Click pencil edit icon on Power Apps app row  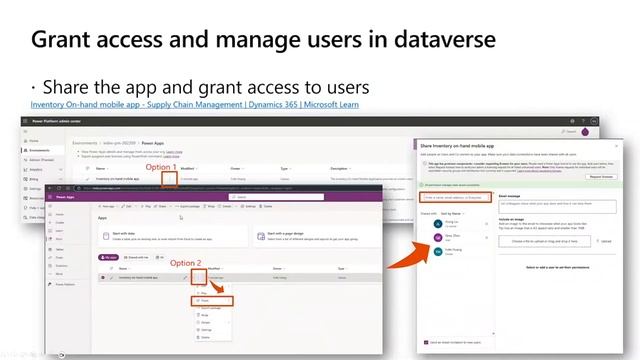coord(185,278)
